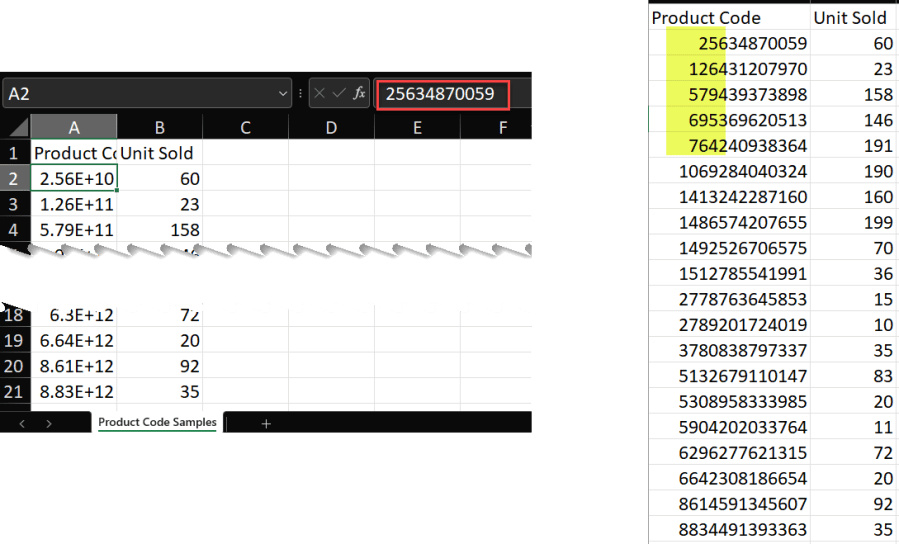Click the formula bar showing 25634870059
Image resolution: width=899 pixels, height=544 pixels.
(x=441, y=94)
